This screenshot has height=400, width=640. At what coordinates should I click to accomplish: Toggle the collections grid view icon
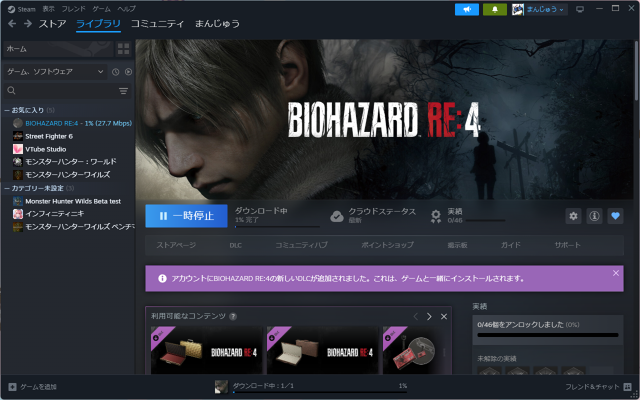click(123, 49)
